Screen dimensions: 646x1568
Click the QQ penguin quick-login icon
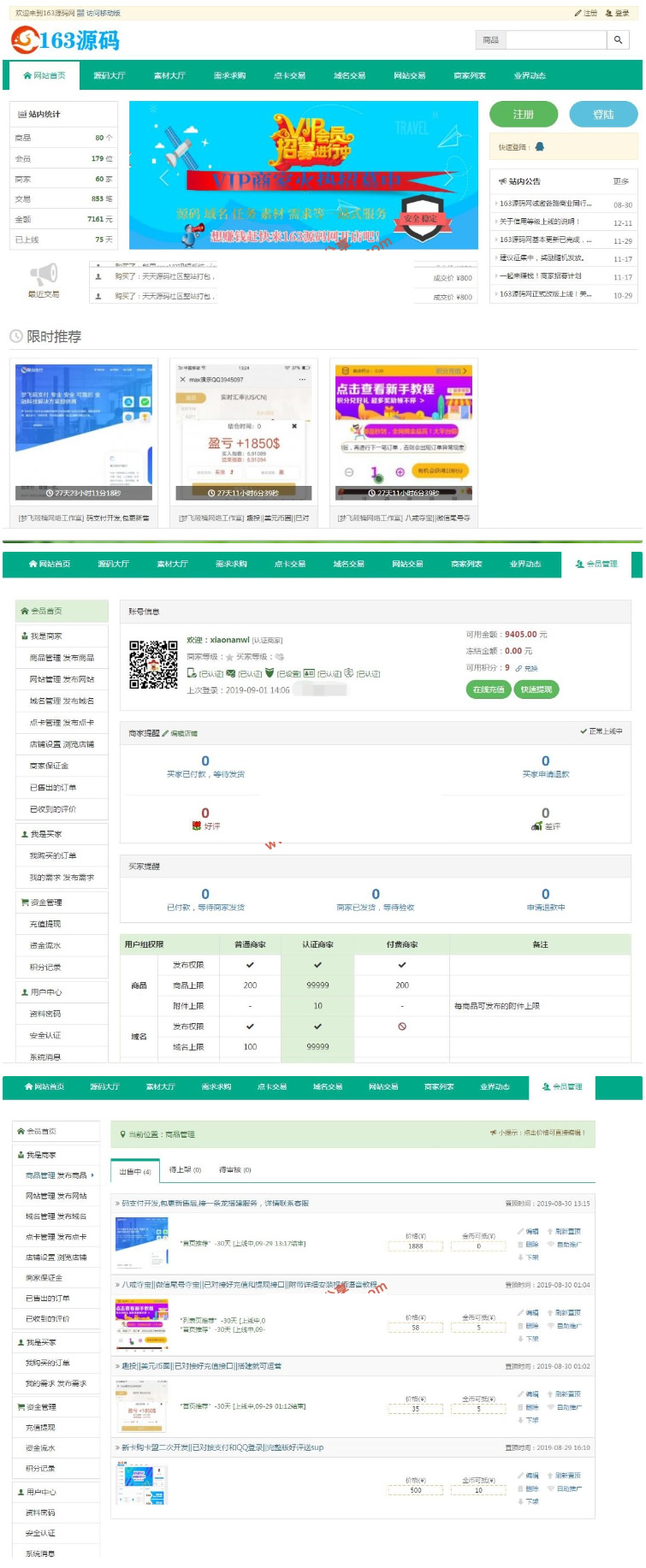point(539,147)
